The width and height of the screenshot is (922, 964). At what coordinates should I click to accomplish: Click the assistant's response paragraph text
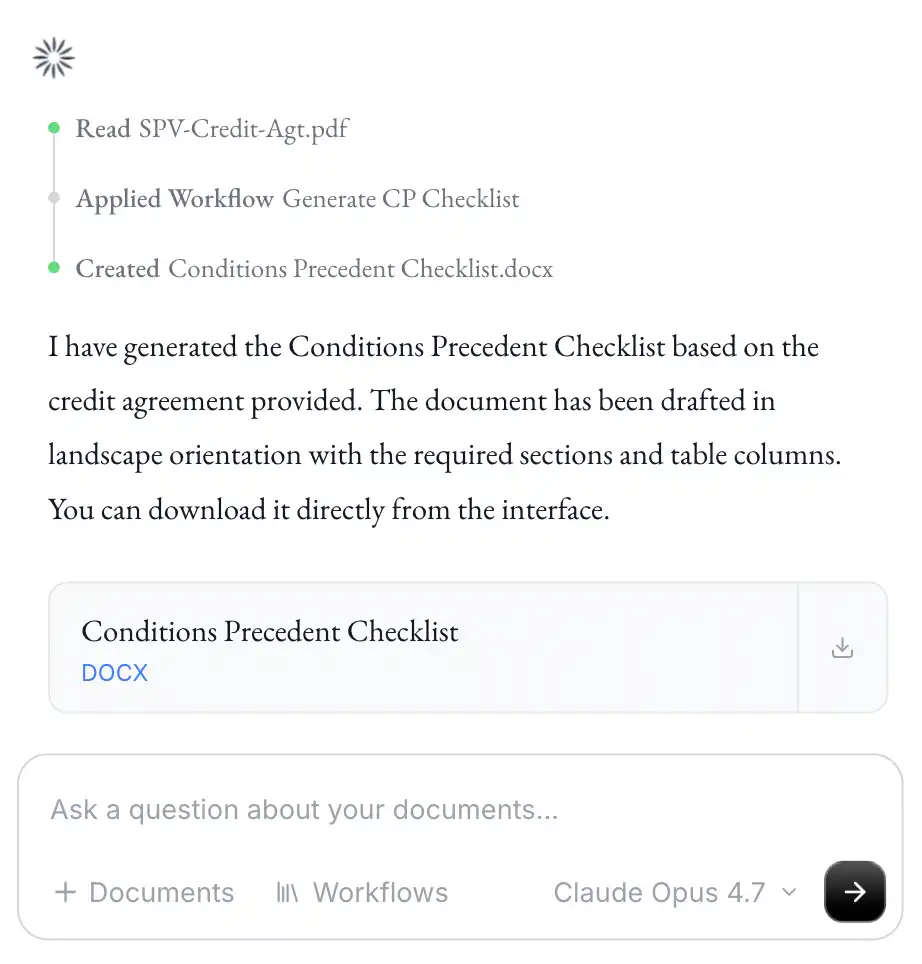440,429
